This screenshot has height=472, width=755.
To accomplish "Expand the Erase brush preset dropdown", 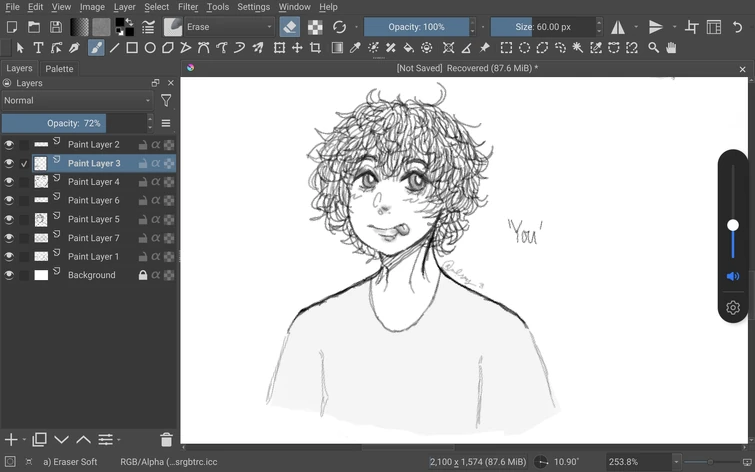I will 230,27.
